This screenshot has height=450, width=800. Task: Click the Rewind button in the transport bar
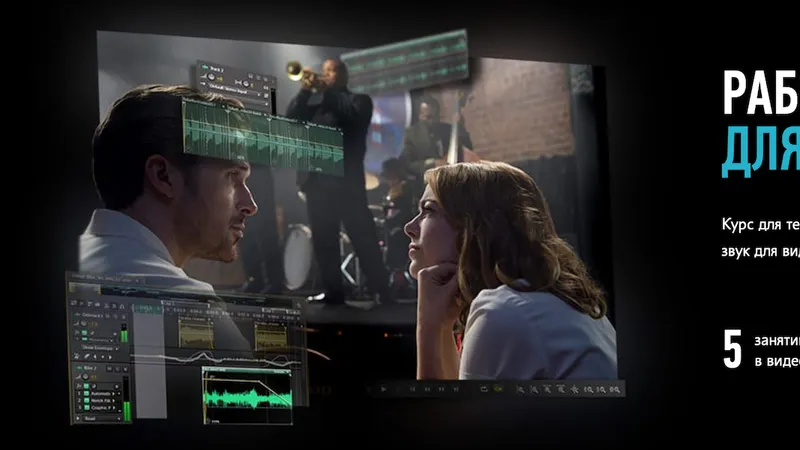428,389
